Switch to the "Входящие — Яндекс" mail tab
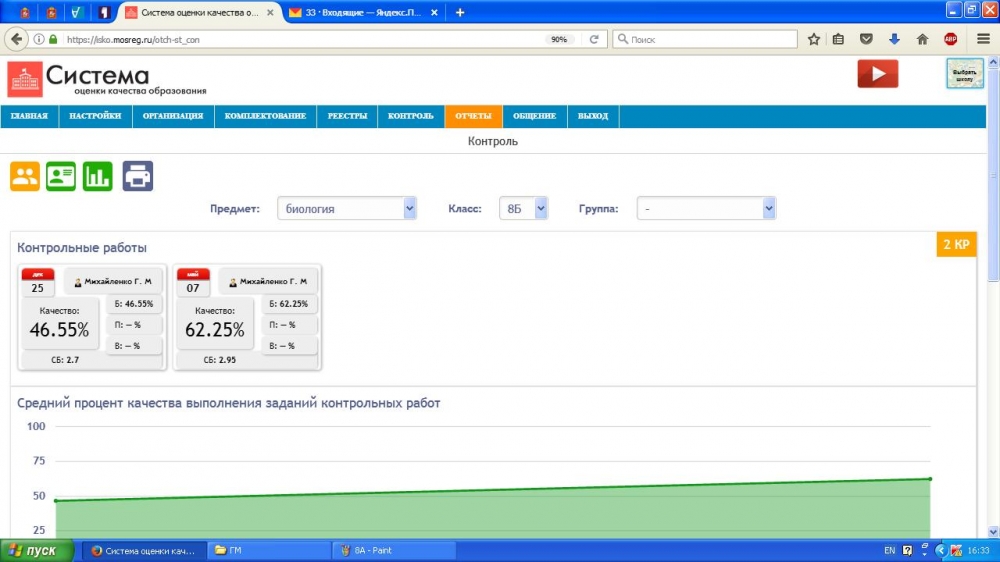 coord(363,12)
